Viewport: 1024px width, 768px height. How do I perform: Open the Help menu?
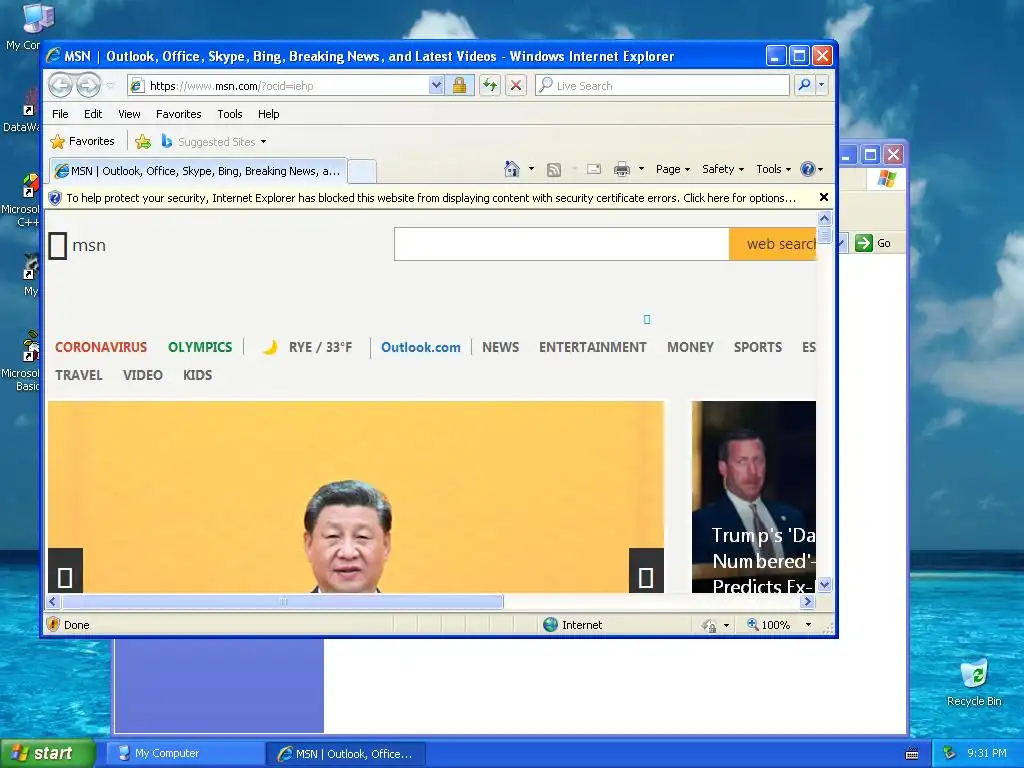click(x=268, y=114)
